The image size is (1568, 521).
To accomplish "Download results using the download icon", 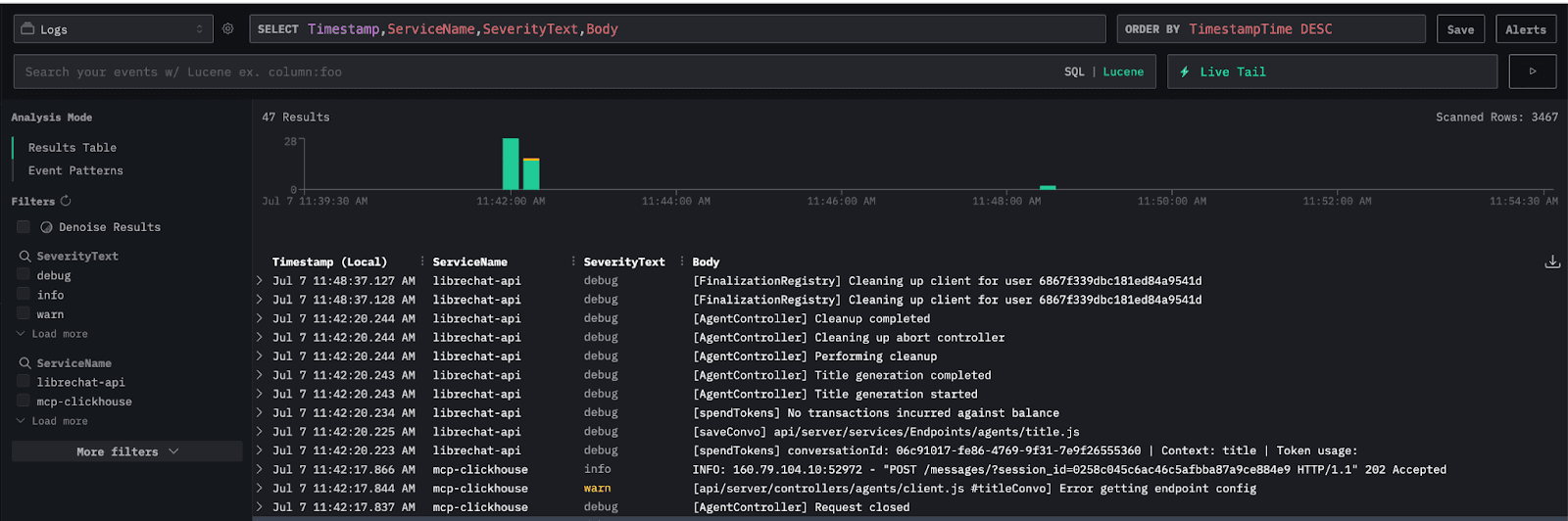I will [1552, 261].
